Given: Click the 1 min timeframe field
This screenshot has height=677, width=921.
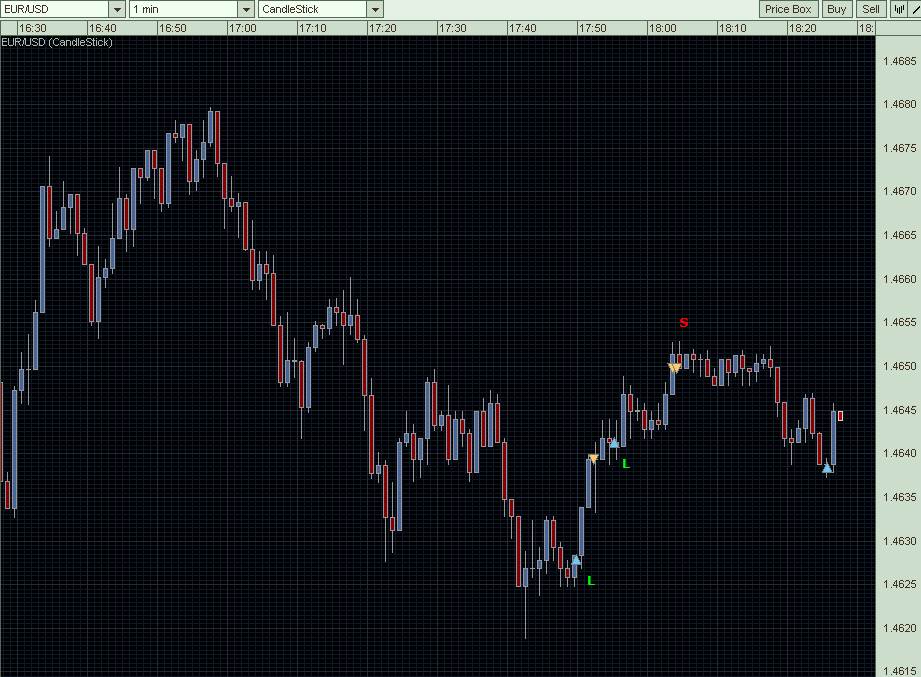Looking at the screenshot, I should click(184, 9).
